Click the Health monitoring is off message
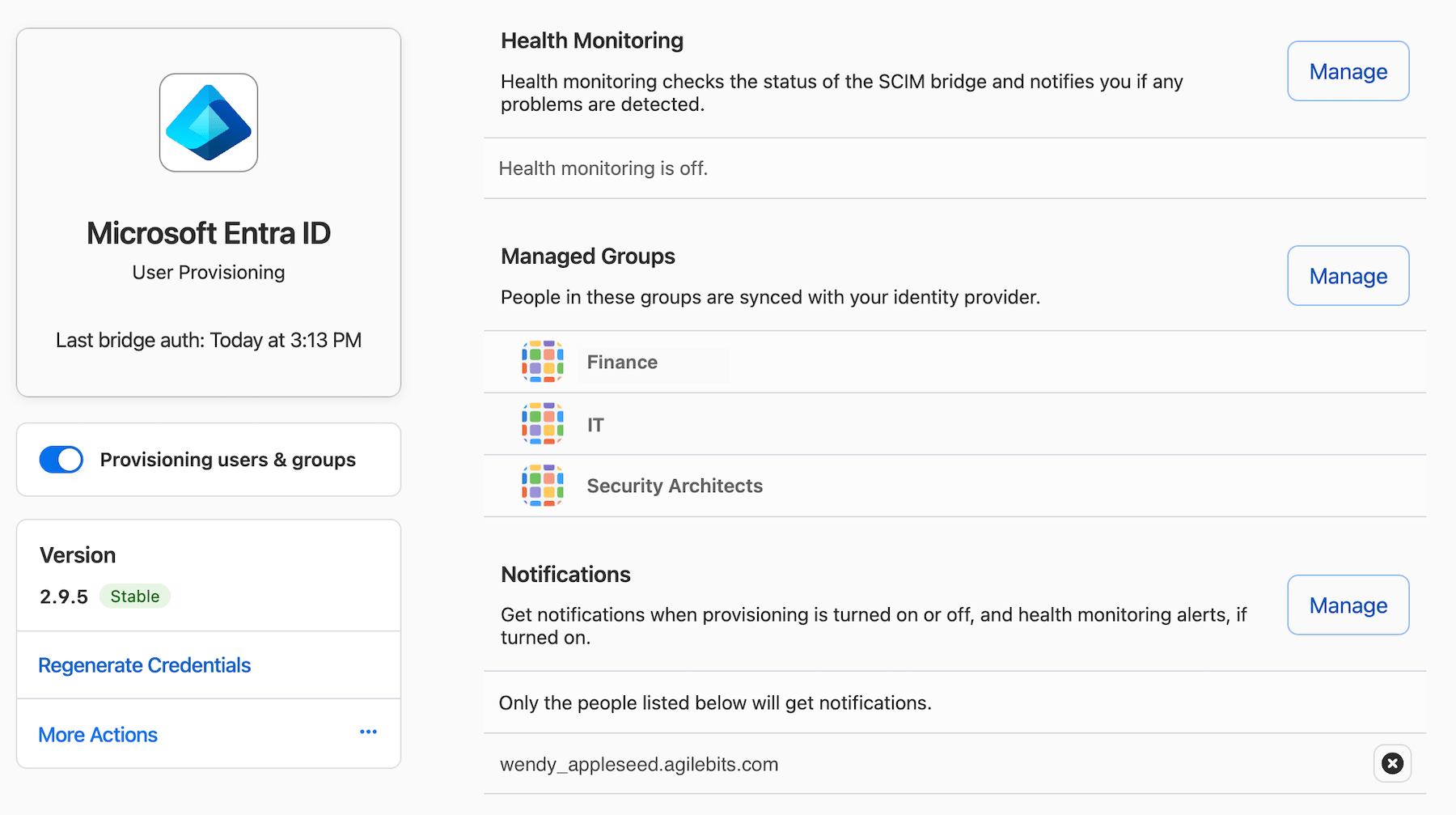 [x=603, y=168]
